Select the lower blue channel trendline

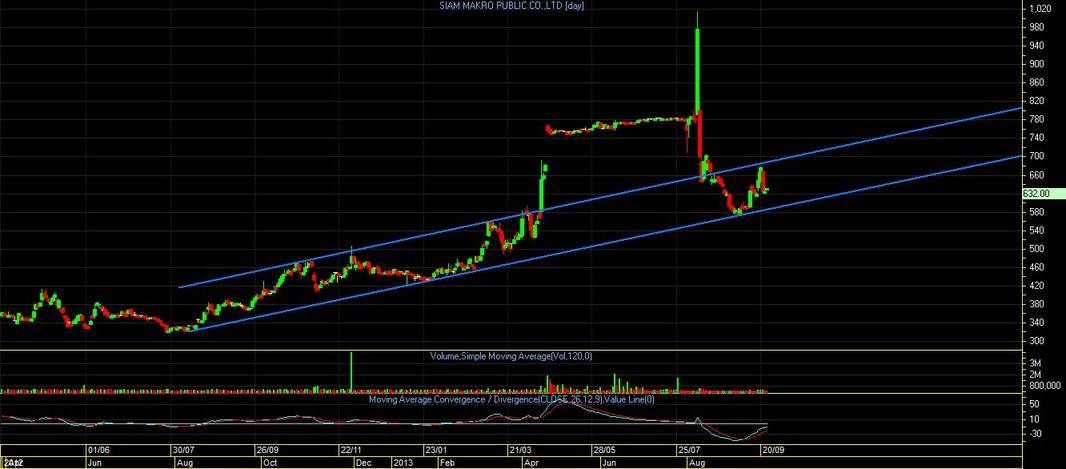[x=605, y=243]
